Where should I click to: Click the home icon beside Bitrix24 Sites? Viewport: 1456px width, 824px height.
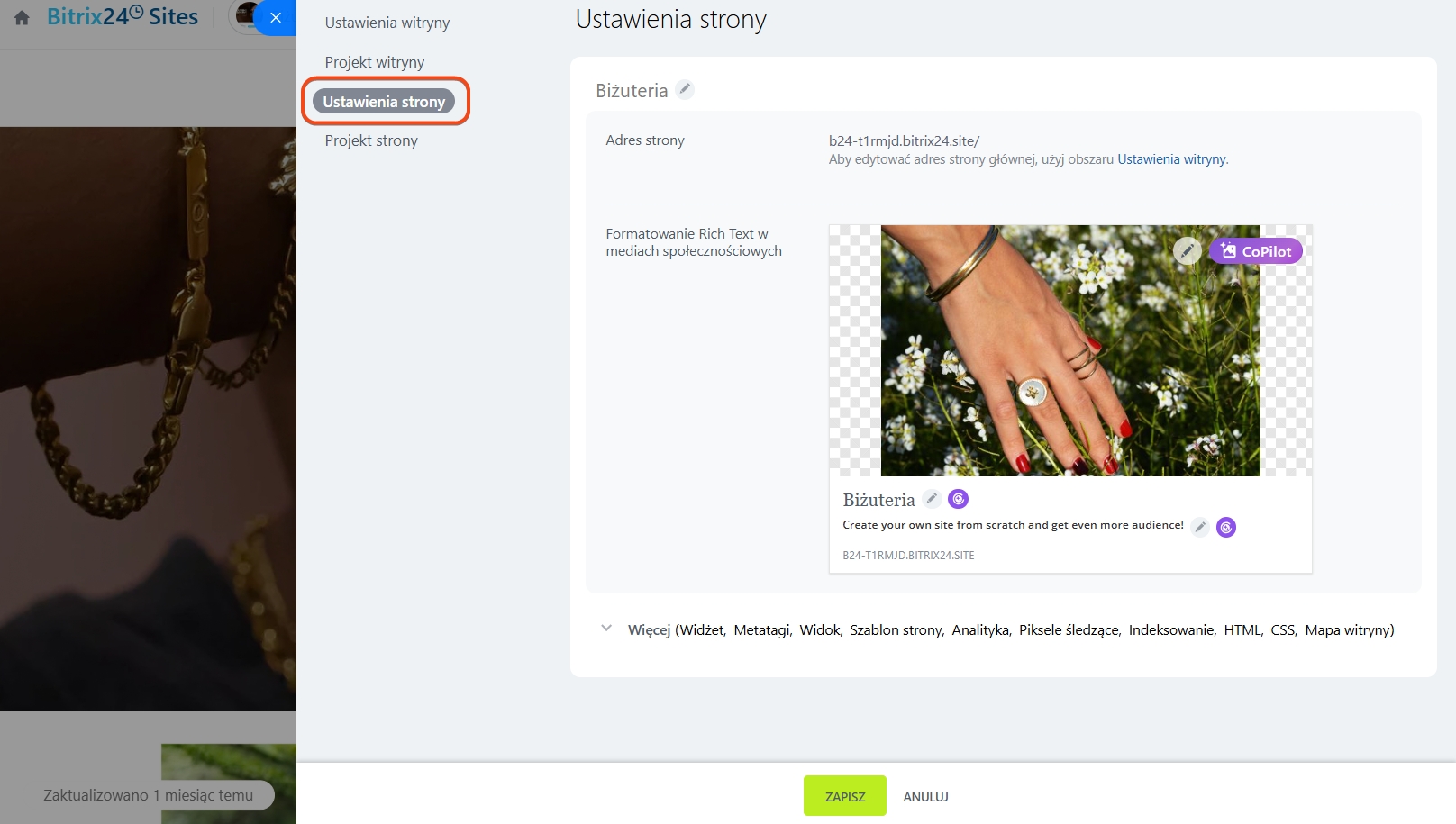coord(22,17)
